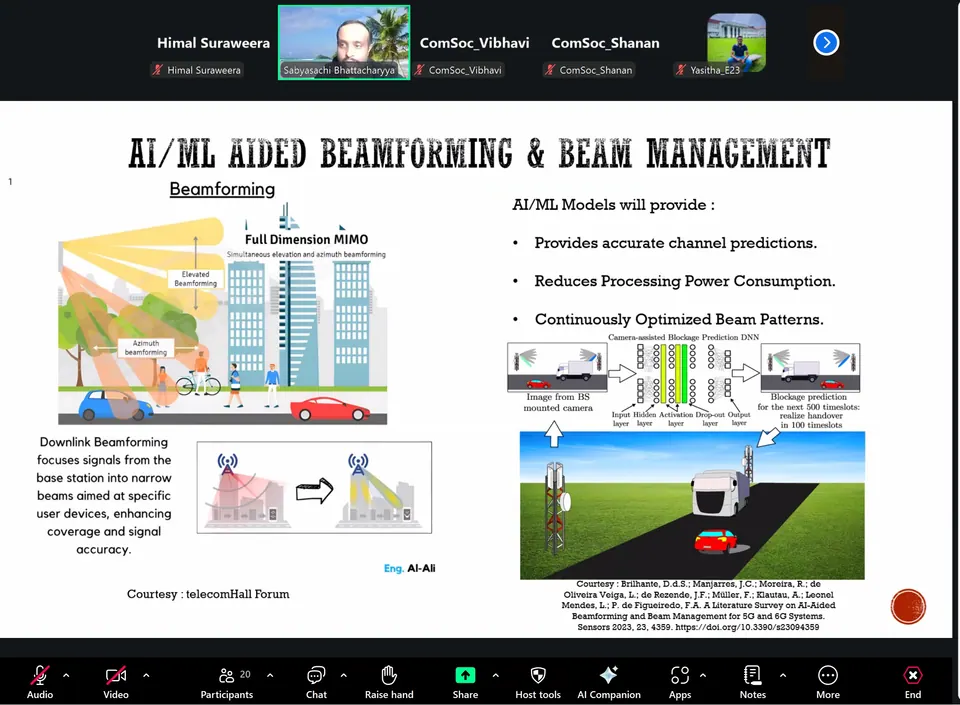Click the Beamforming heading on slide

(222, 189)
